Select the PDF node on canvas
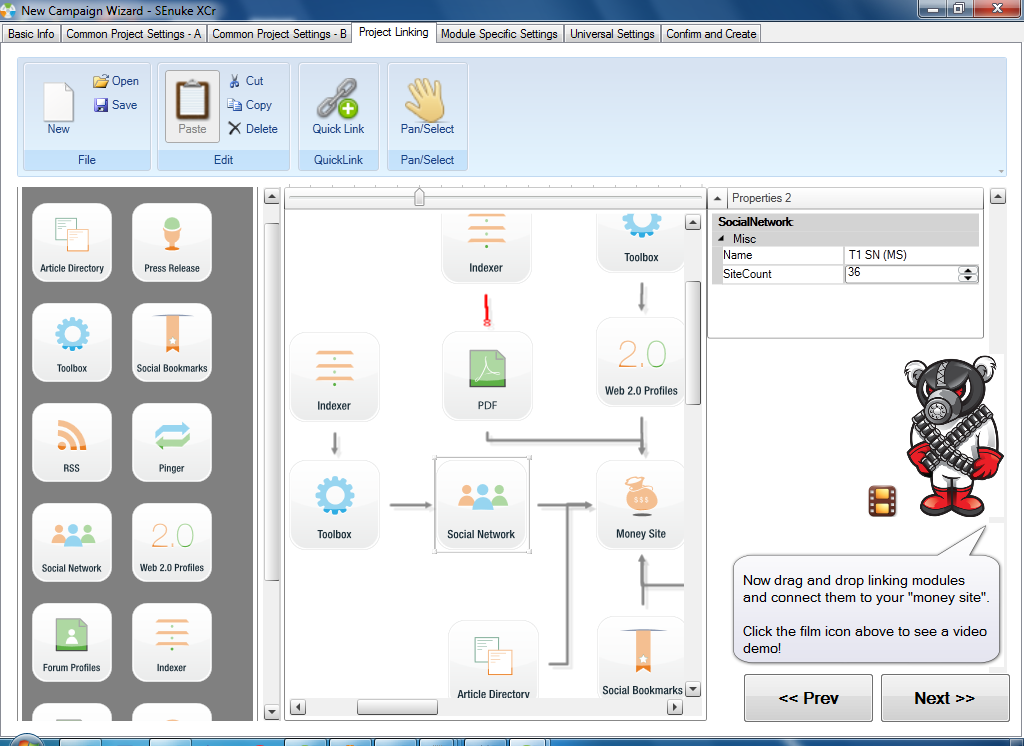Viewport: 1024px width, 746px height. [487, 376]
